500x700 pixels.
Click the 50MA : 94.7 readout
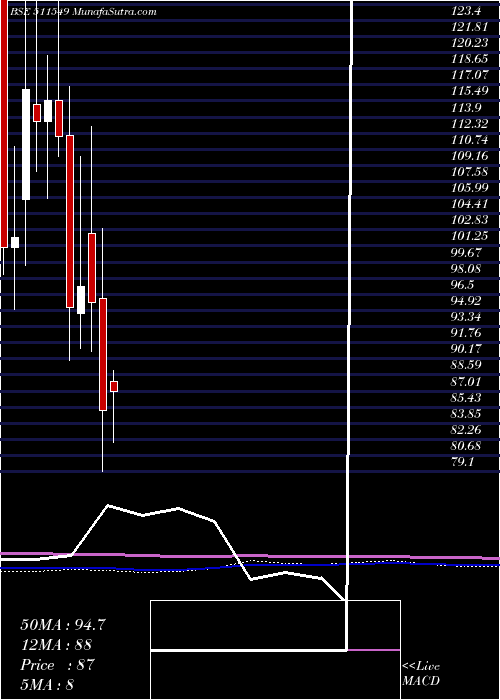coord(63,625)
